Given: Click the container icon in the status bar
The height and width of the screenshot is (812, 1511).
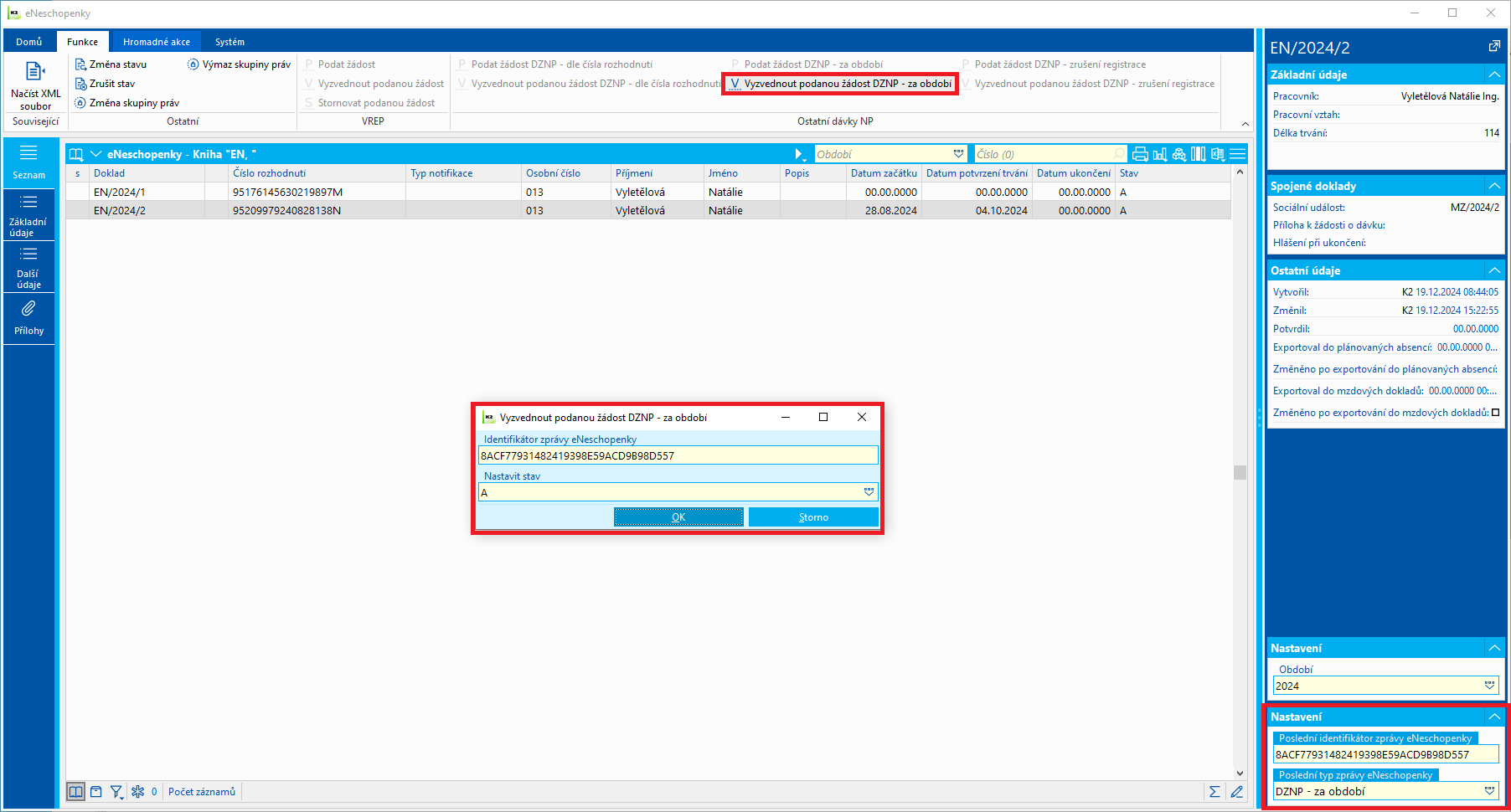Looking at the screenshot, I should coord(96,791).
